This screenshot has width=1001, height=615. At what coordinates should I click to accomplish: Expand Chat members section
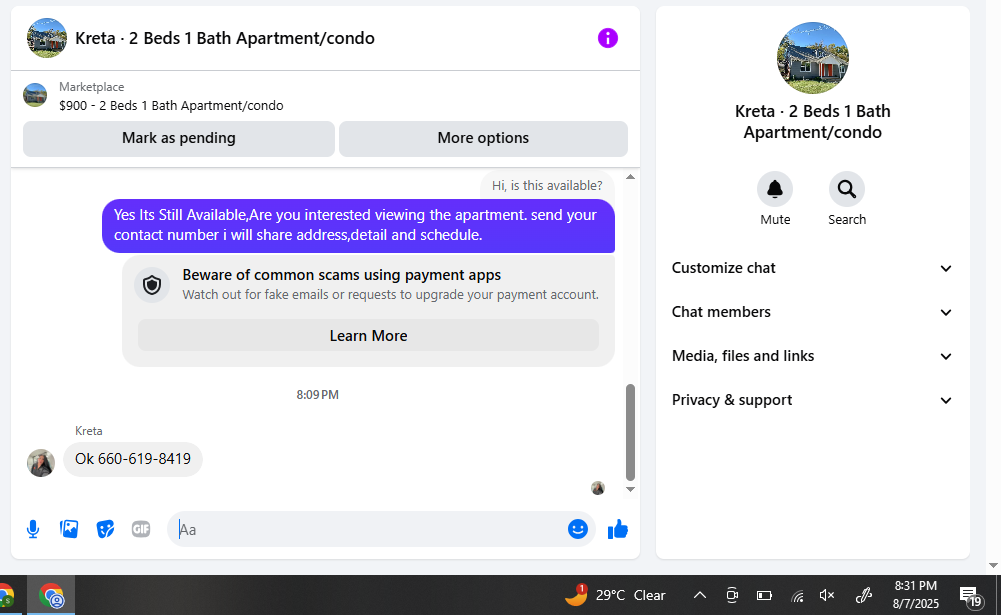point(812,312)
